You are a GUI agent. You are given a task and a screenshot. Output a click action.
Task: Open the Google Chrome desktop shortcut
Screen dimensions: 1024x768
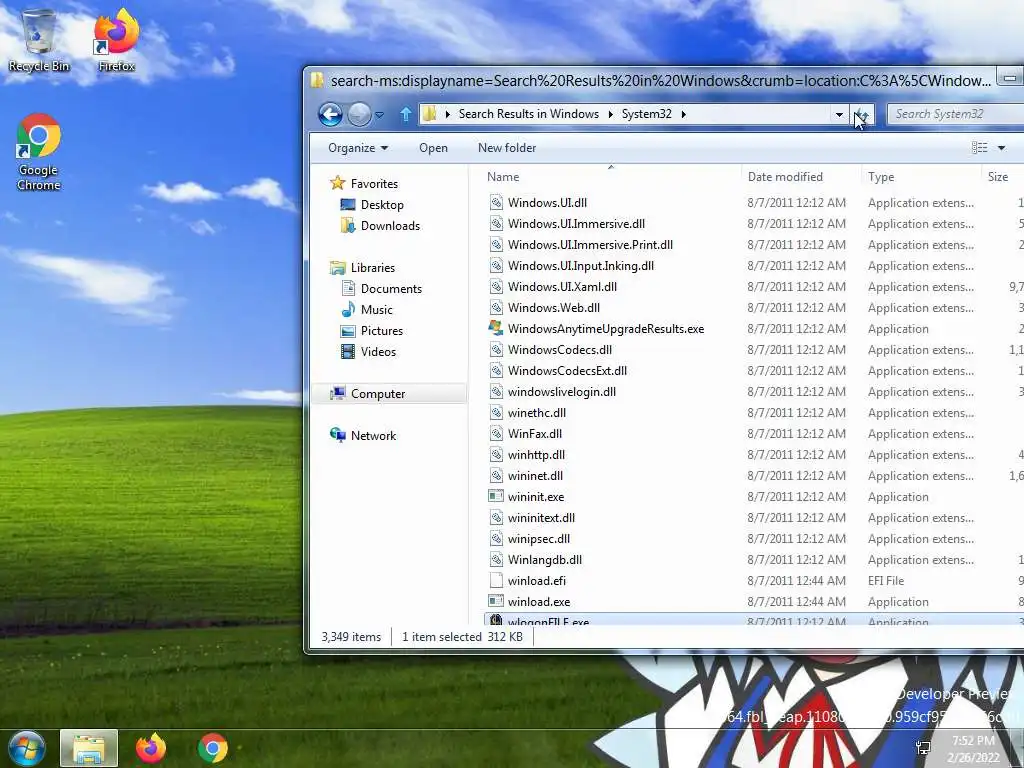[39, 153]
